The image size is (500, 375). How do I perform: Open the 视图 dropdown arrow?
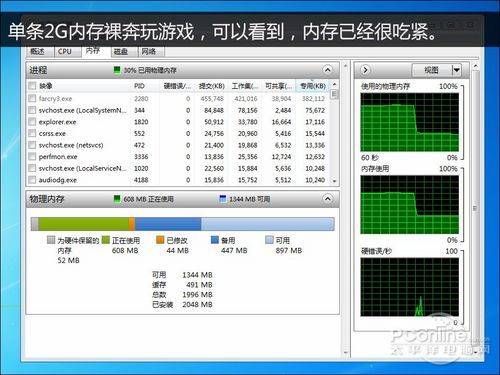click(x=456, y=70)
